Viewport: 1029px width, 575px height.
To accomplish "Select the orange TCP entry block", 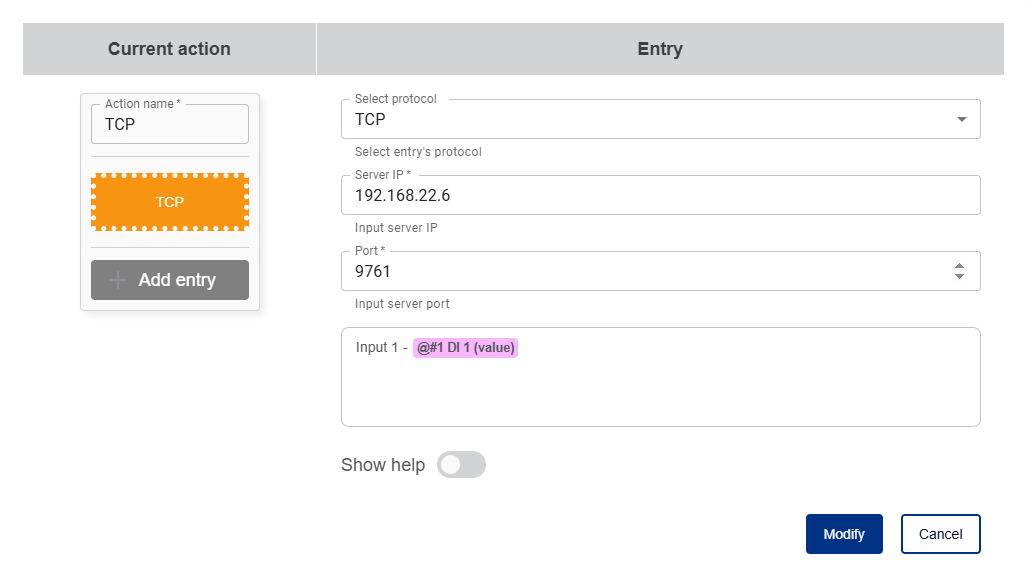I will point(170,202).
